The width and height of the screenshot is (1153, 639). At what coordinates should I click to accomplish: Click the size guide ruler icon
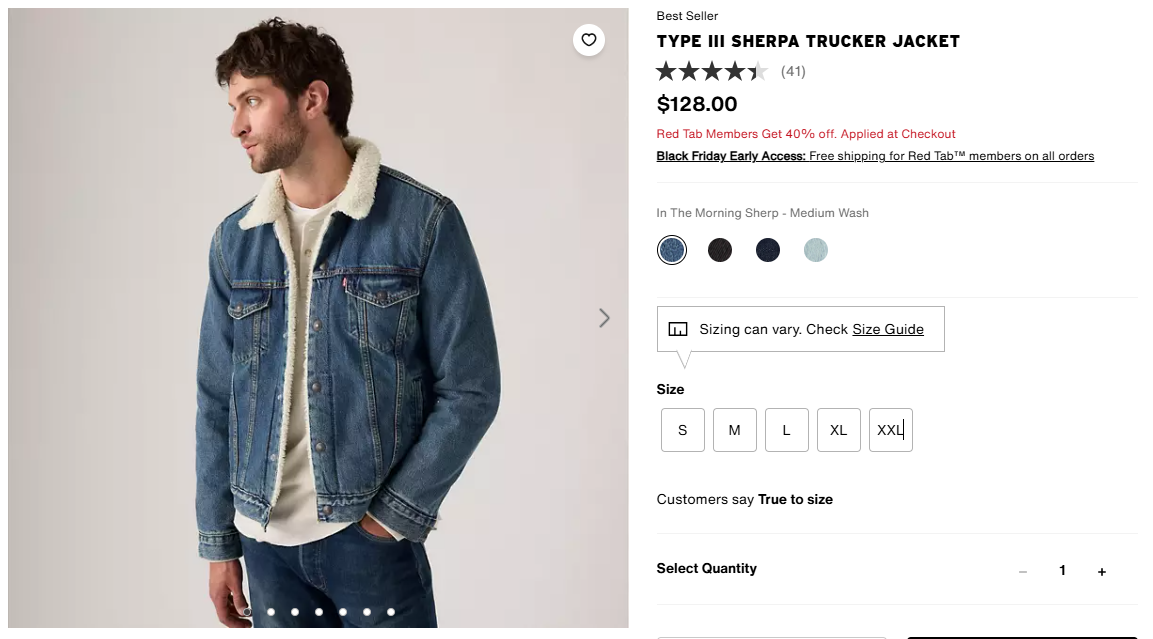click(678, 329)
